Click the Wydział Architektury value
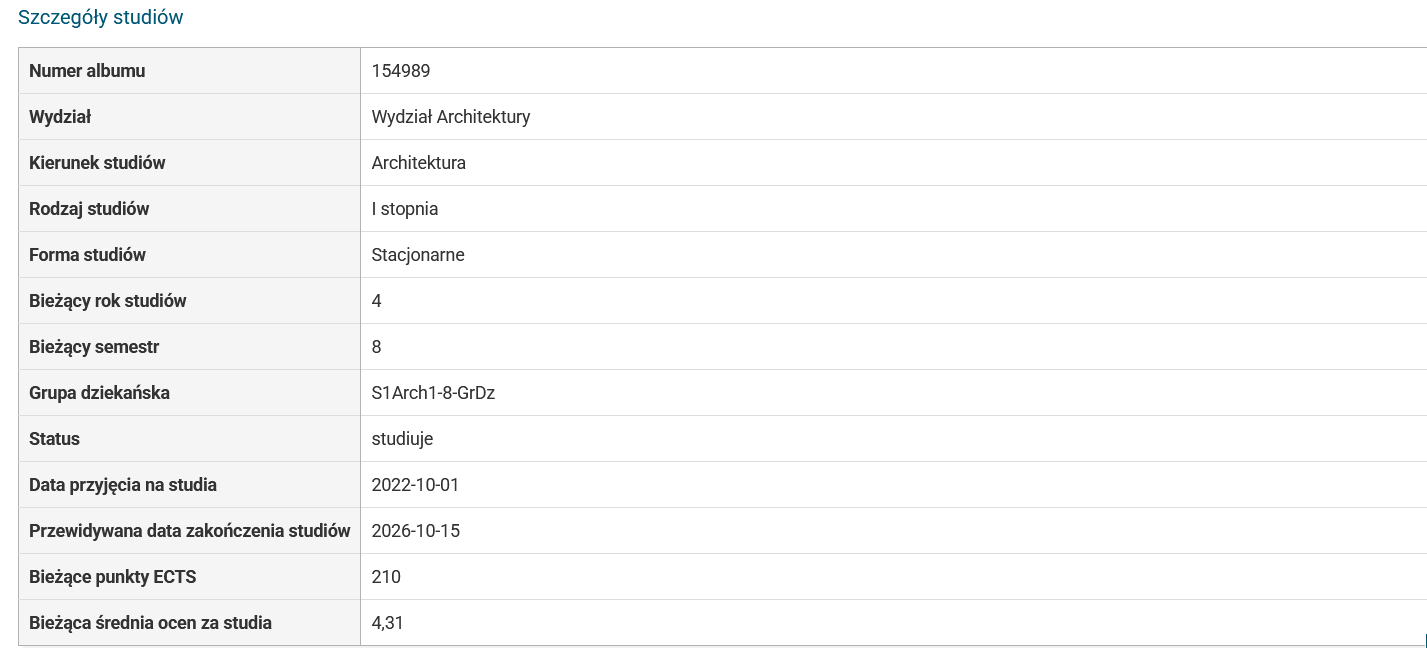This screenshot has width=1427, height=648. [x=450, y=117]
